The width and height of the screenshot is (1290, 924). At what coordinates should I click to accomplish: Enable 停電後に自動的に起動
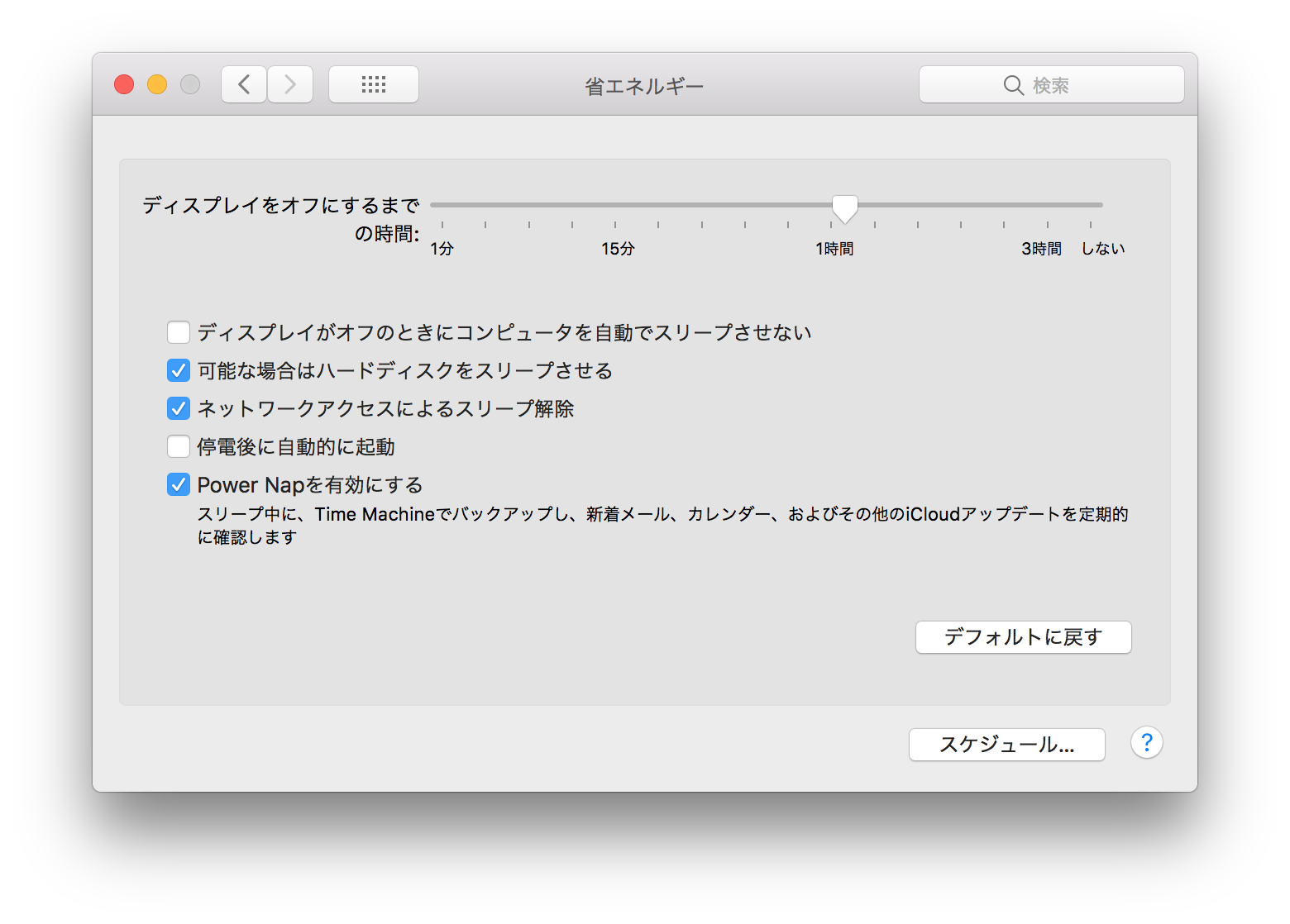178,445
